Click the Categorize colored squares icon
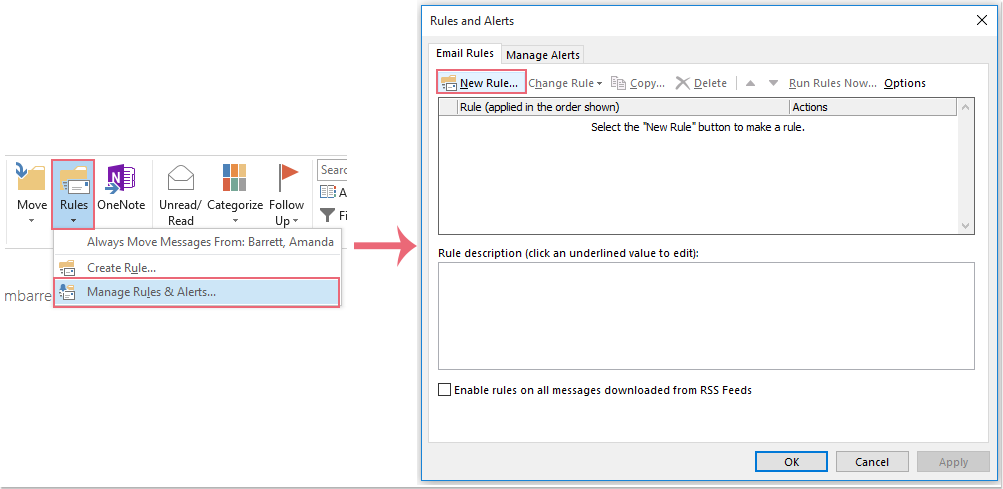Screen dimensions: 1003x489 234,178
